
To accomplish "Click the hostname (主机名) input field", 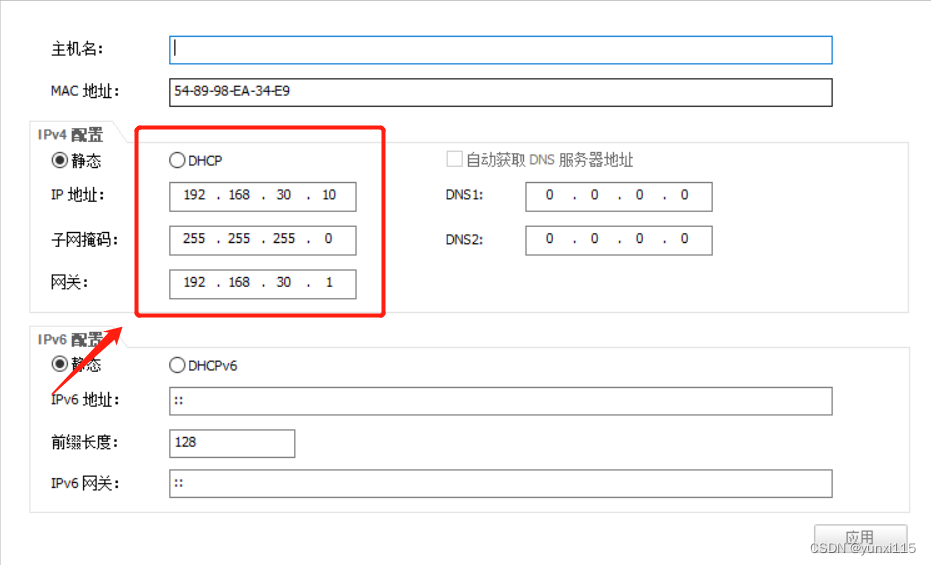I will (x=501, y=50).
